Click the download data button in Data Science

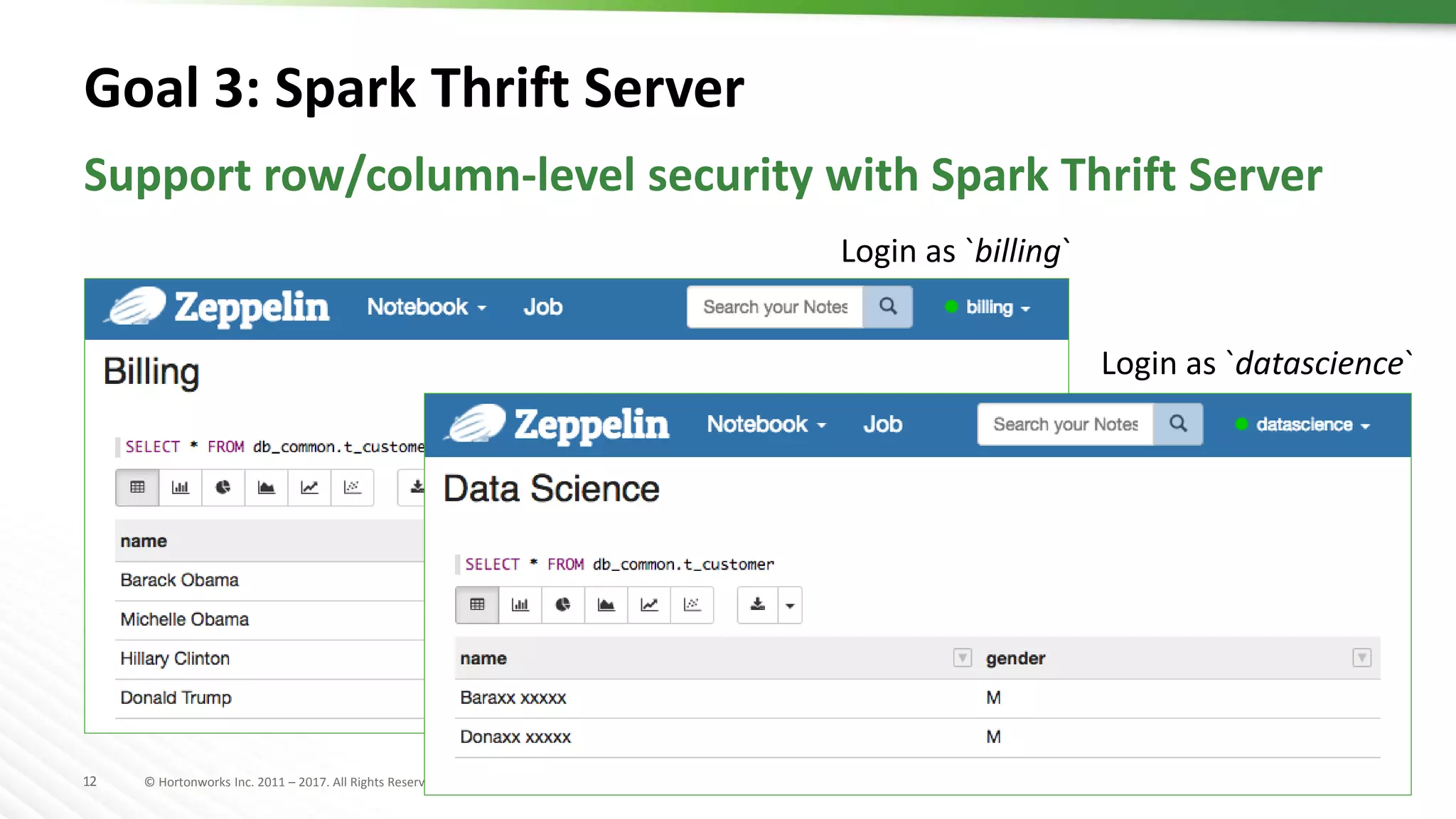(758, 605)
